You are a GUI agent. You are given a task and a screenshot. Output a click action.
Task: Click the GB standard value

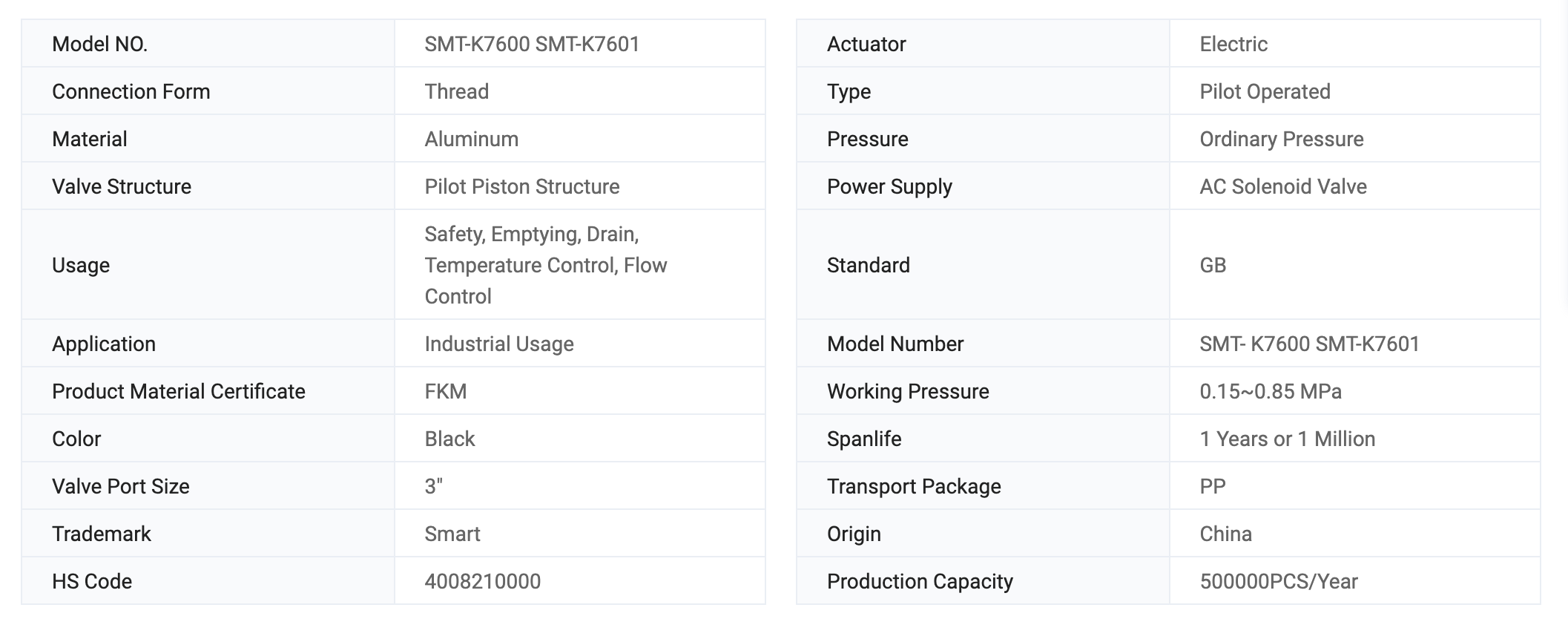pyautogui.click(x=1213, y=265)
